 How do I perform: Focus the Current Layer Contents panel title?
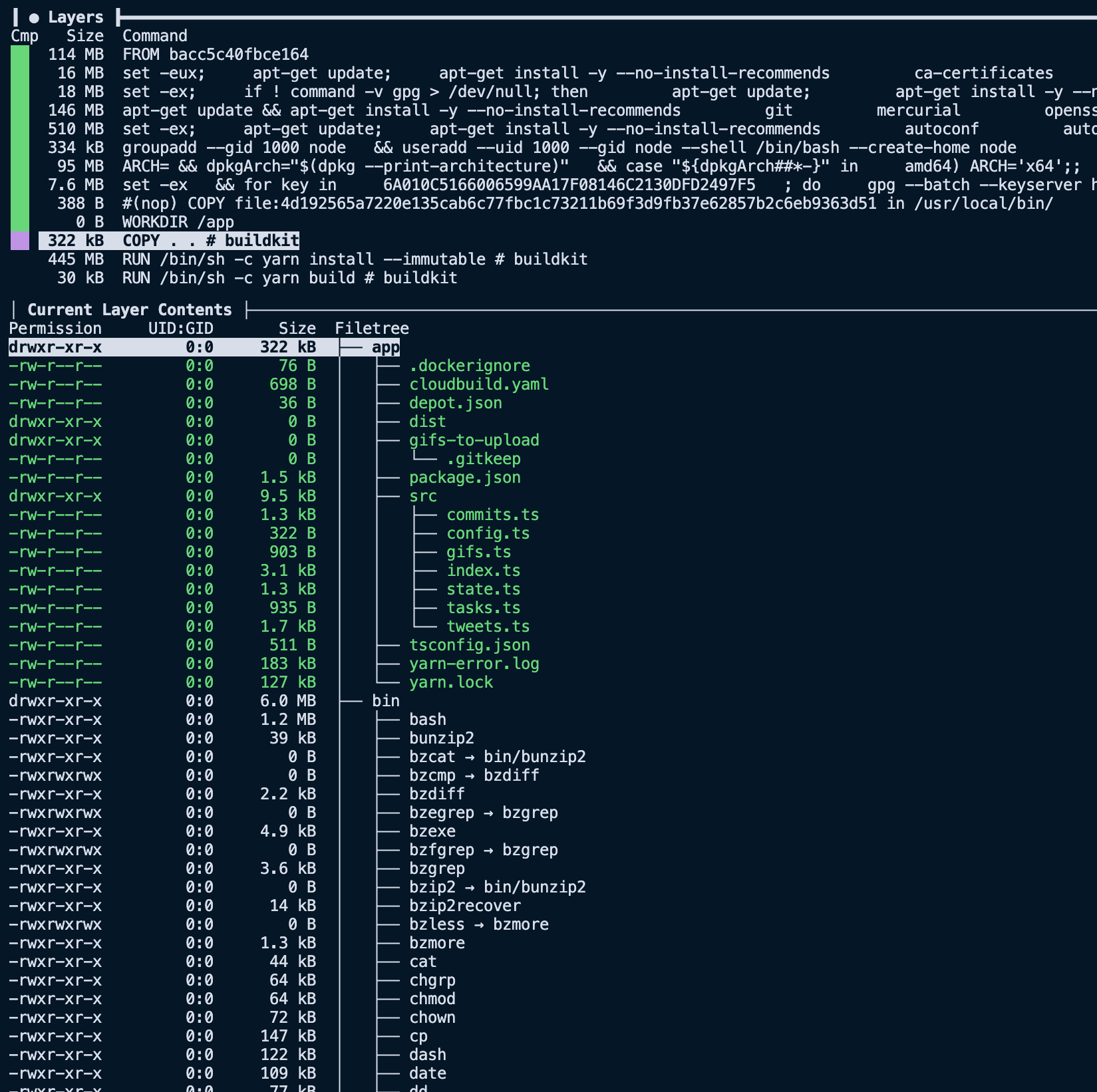coord(129,310)
